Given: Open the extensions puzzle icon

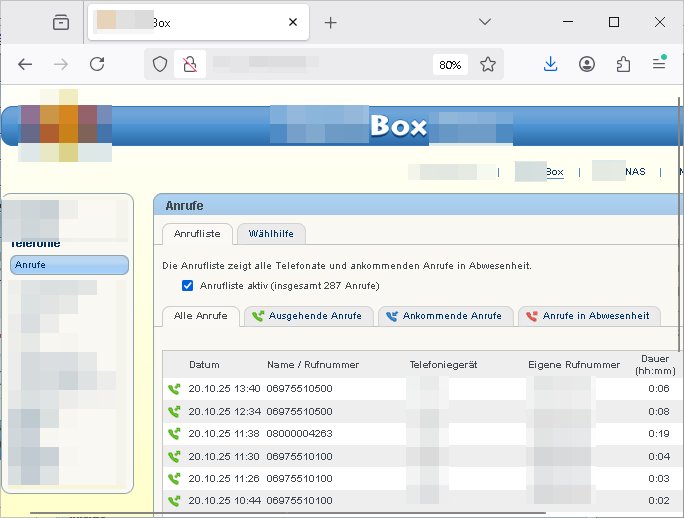Looking at the screenshot, I should 623,64.
